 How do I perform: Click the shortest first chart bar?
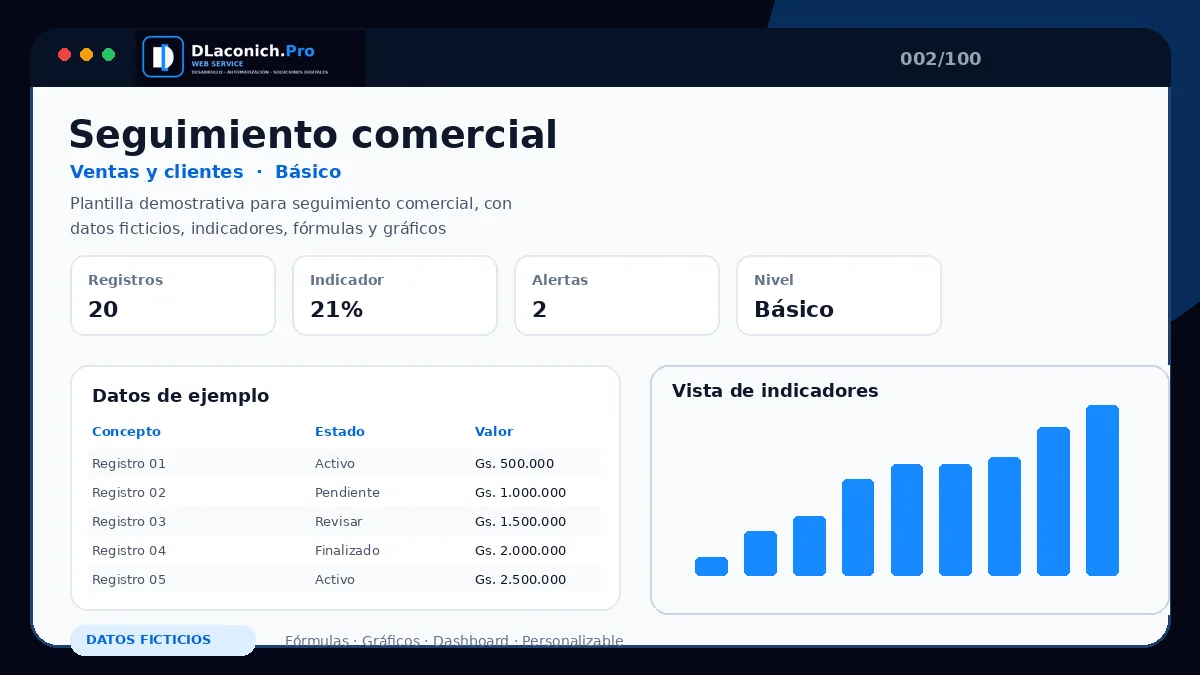tap(711, 566)
